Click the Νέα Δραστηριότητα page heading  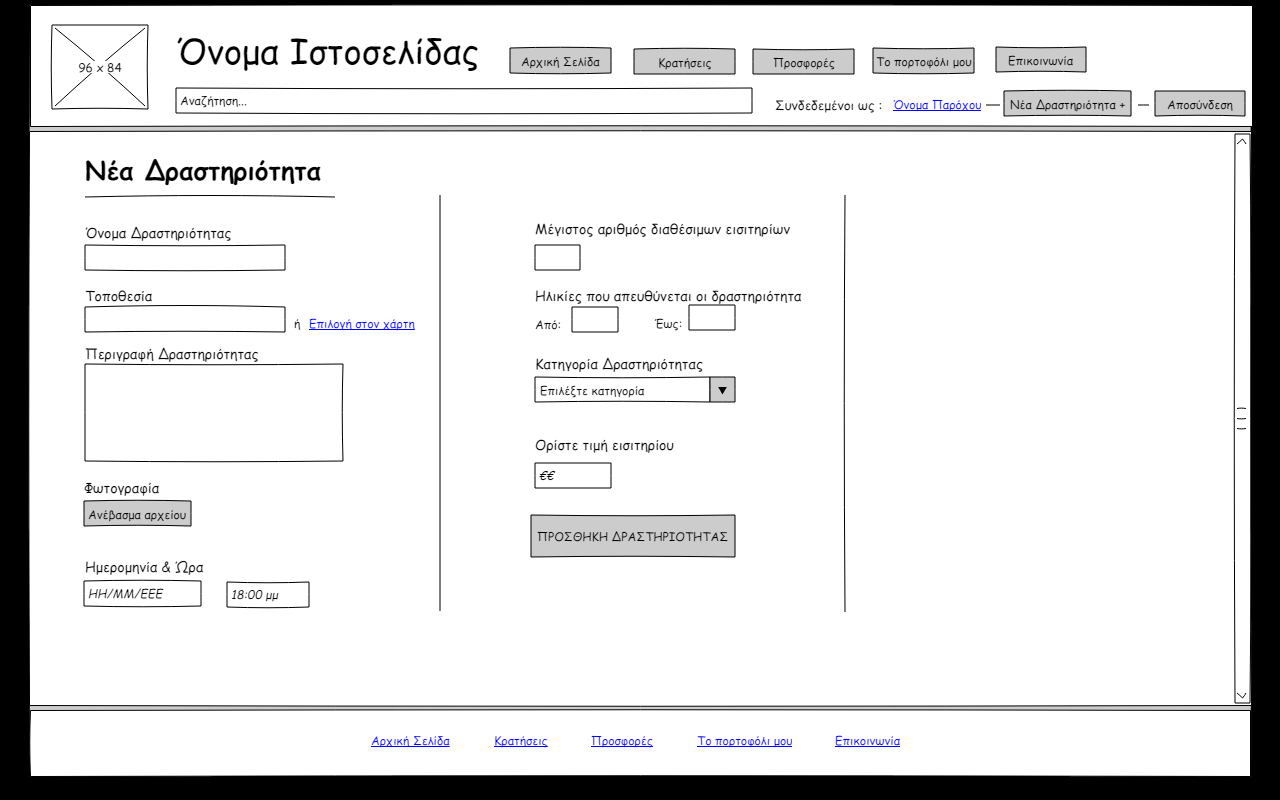tap(203, 171)
